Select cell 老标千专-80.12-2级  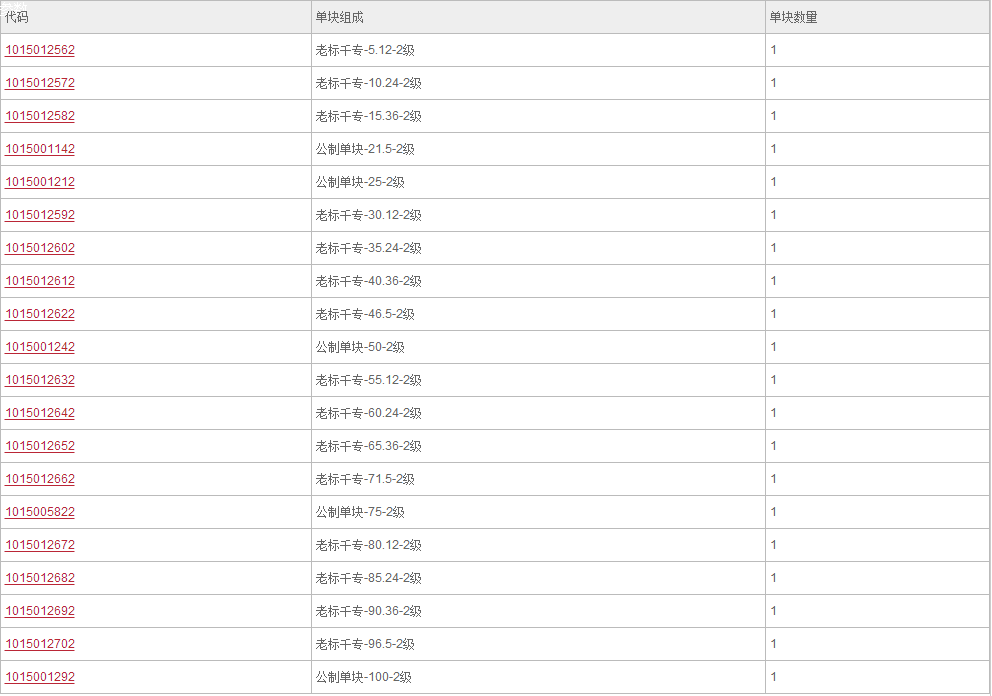point(538,545)
